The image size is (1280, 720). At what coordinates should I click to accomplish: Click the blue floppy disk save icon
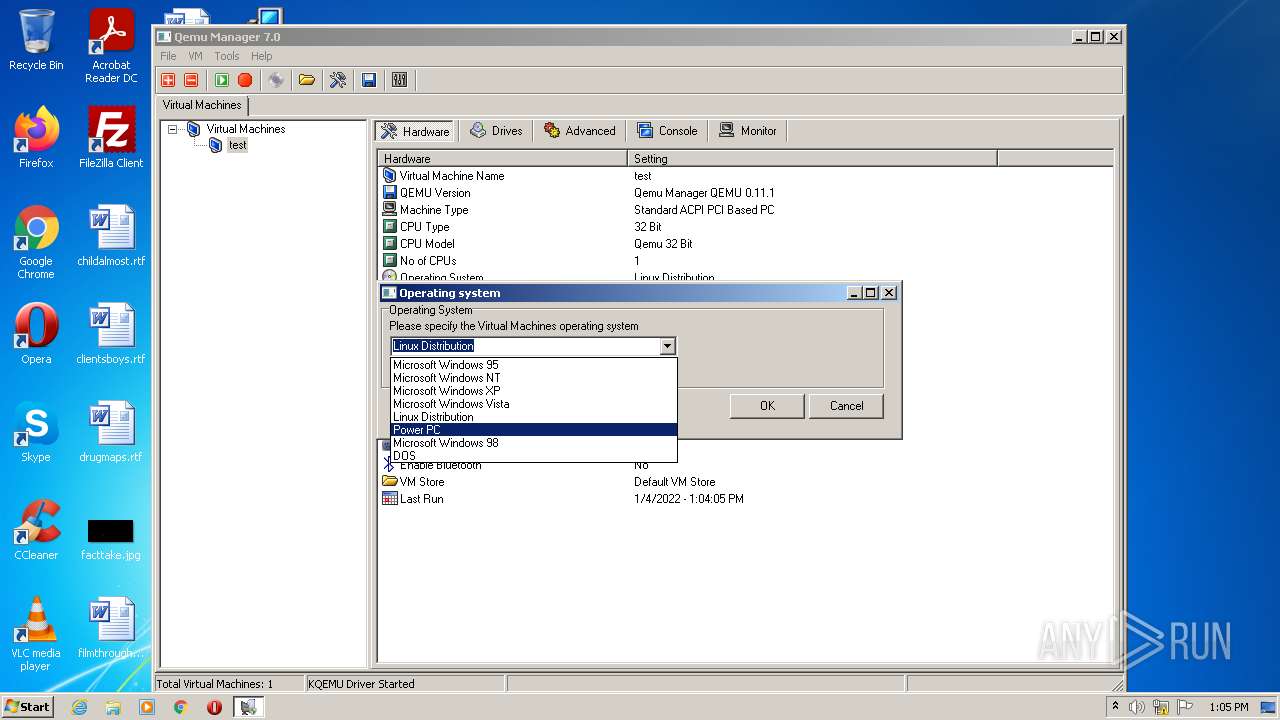coord(369,80)
